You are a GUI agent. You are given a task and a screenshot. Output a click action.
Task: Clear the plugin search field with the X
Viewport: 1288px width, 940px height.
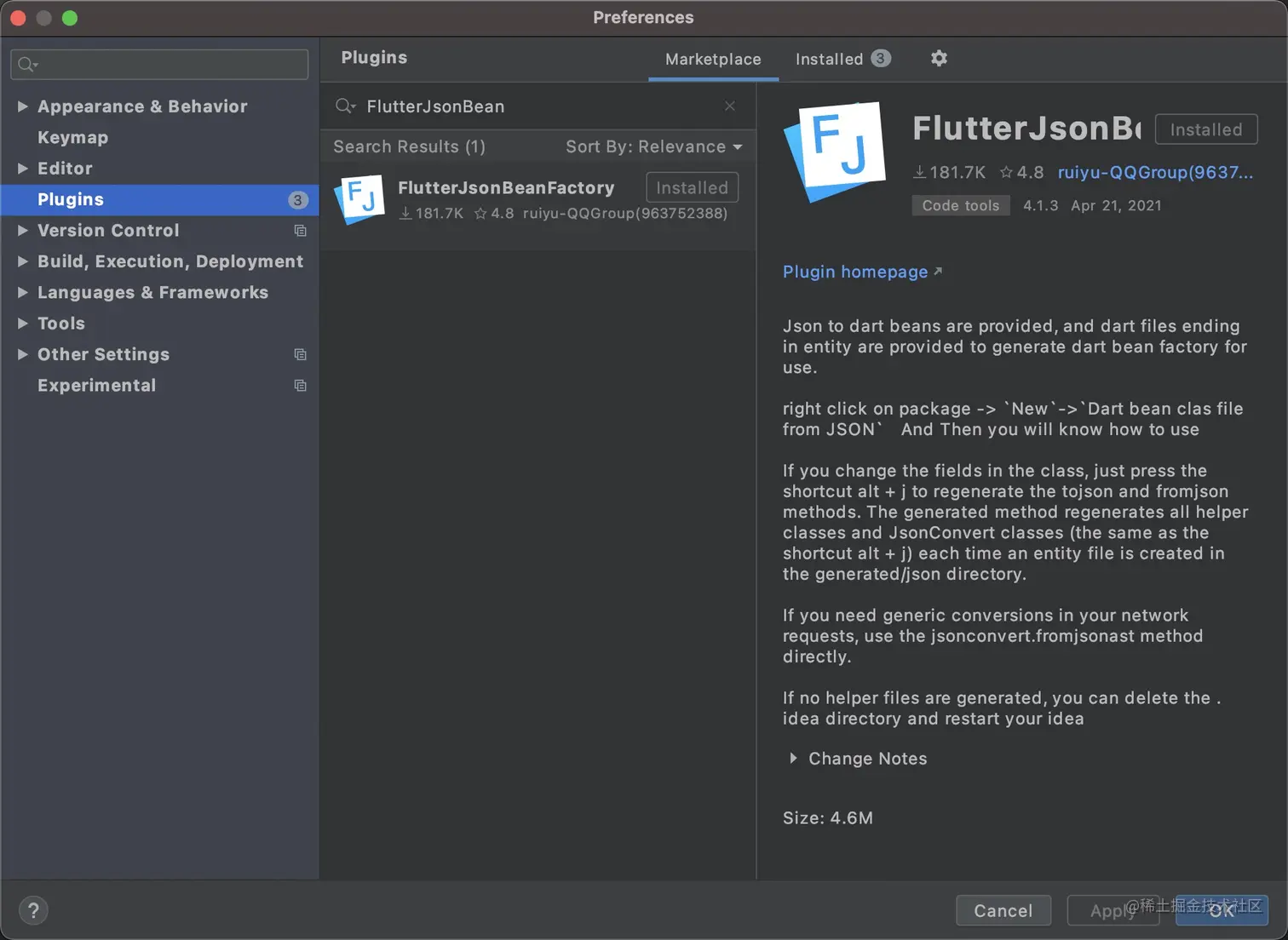coord(730,106)
